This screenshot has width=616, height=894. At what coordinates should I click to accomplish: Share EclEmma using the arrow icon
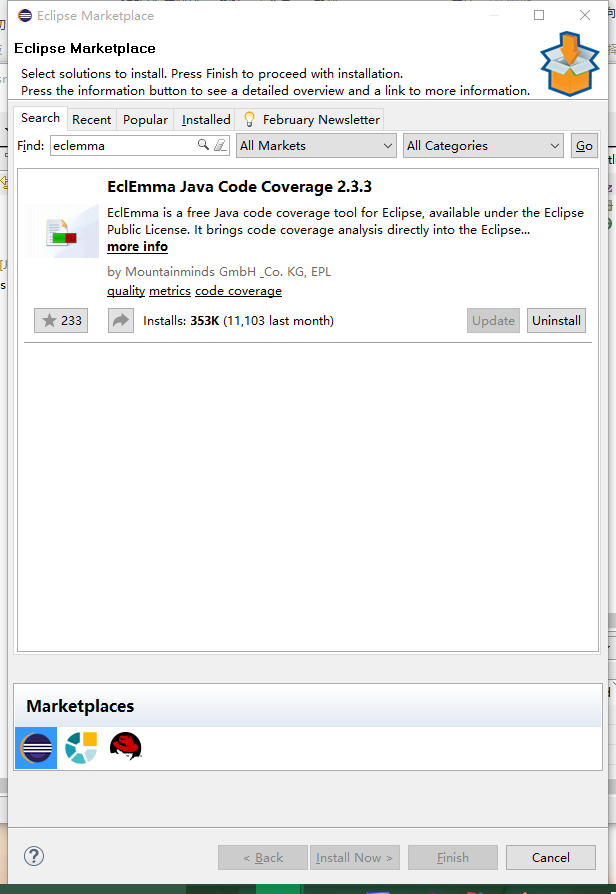click(121, 320)
